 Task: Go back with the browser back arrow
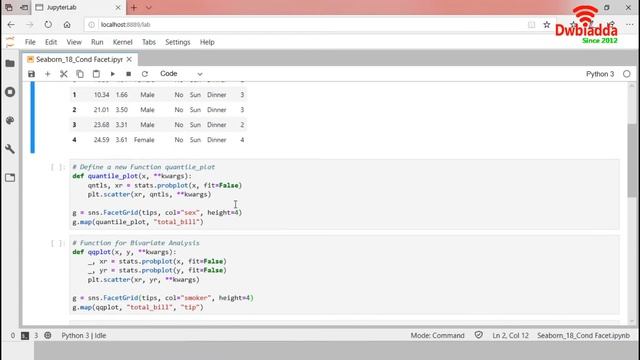tap(11, 24)
